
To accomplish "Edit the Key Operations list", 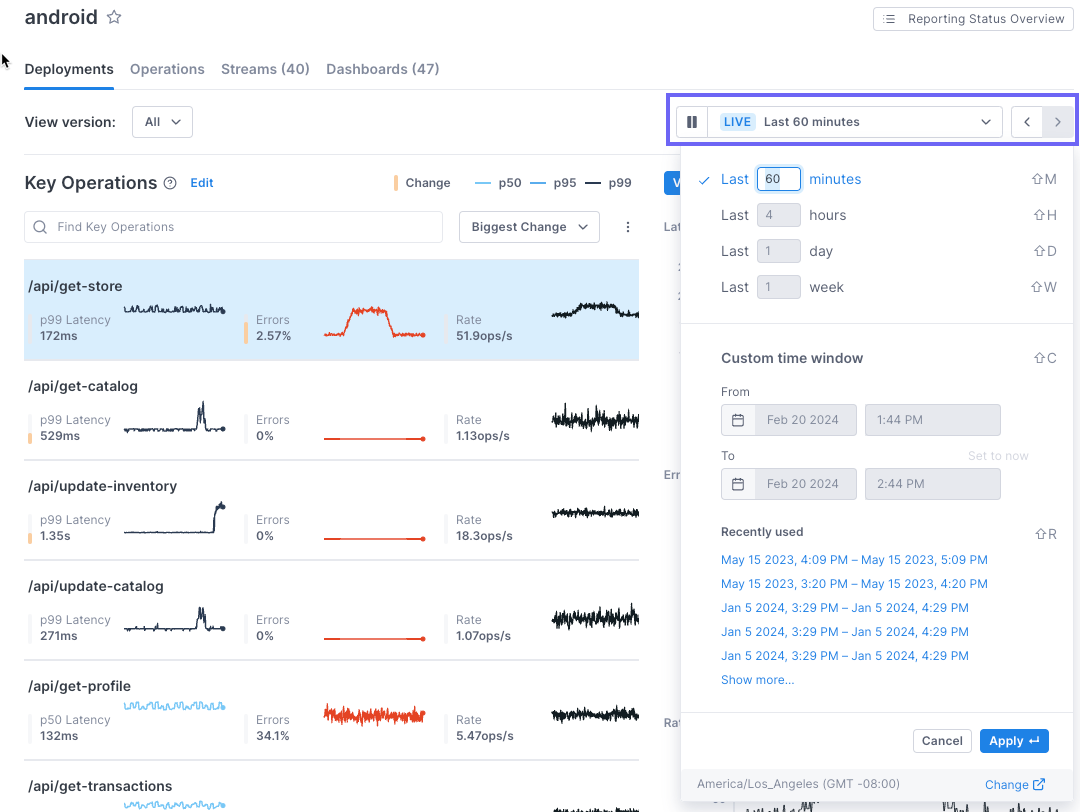I will pos(202,183).
